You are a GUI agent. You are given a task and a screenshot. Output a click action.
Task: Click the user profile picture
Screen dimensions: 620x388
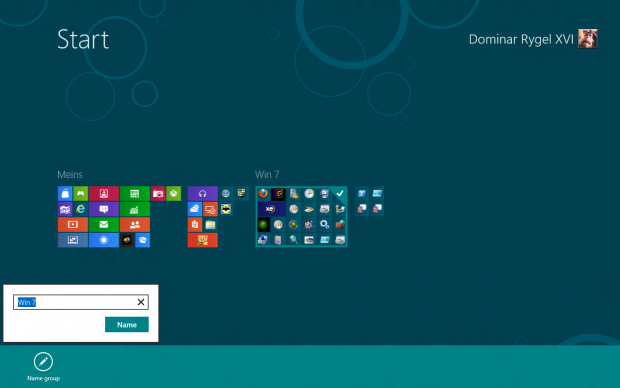(x=588, y=39)
